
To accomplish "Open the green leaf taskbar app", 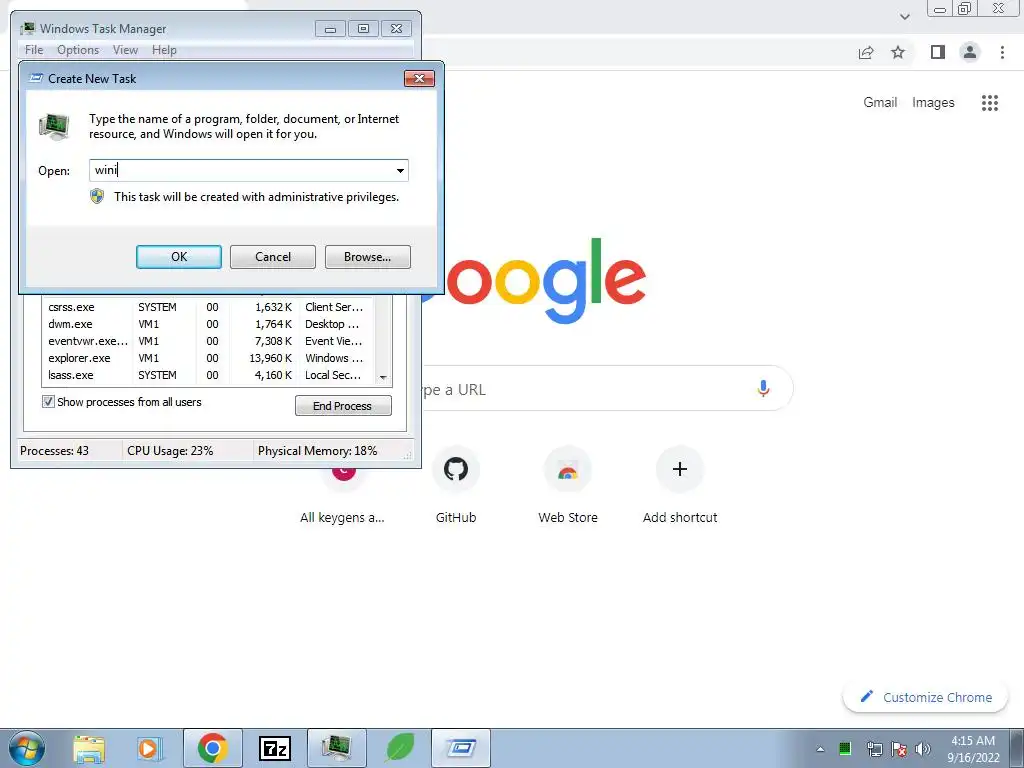I will pos(399,748).
